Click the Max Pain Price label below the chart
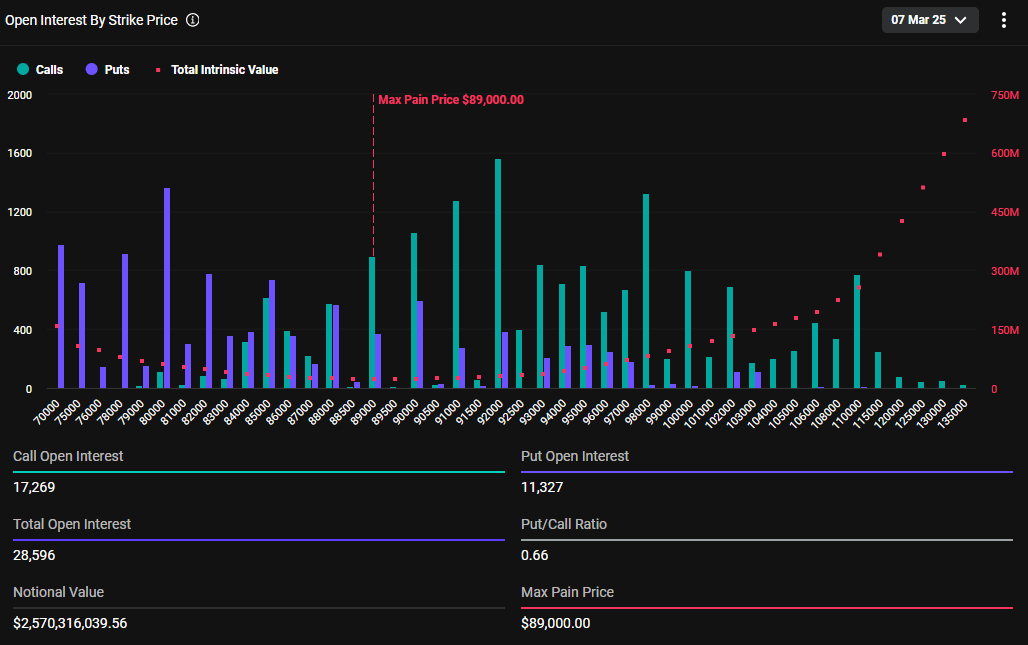This screenshot has height=645, width=1028. pos(568,593)
